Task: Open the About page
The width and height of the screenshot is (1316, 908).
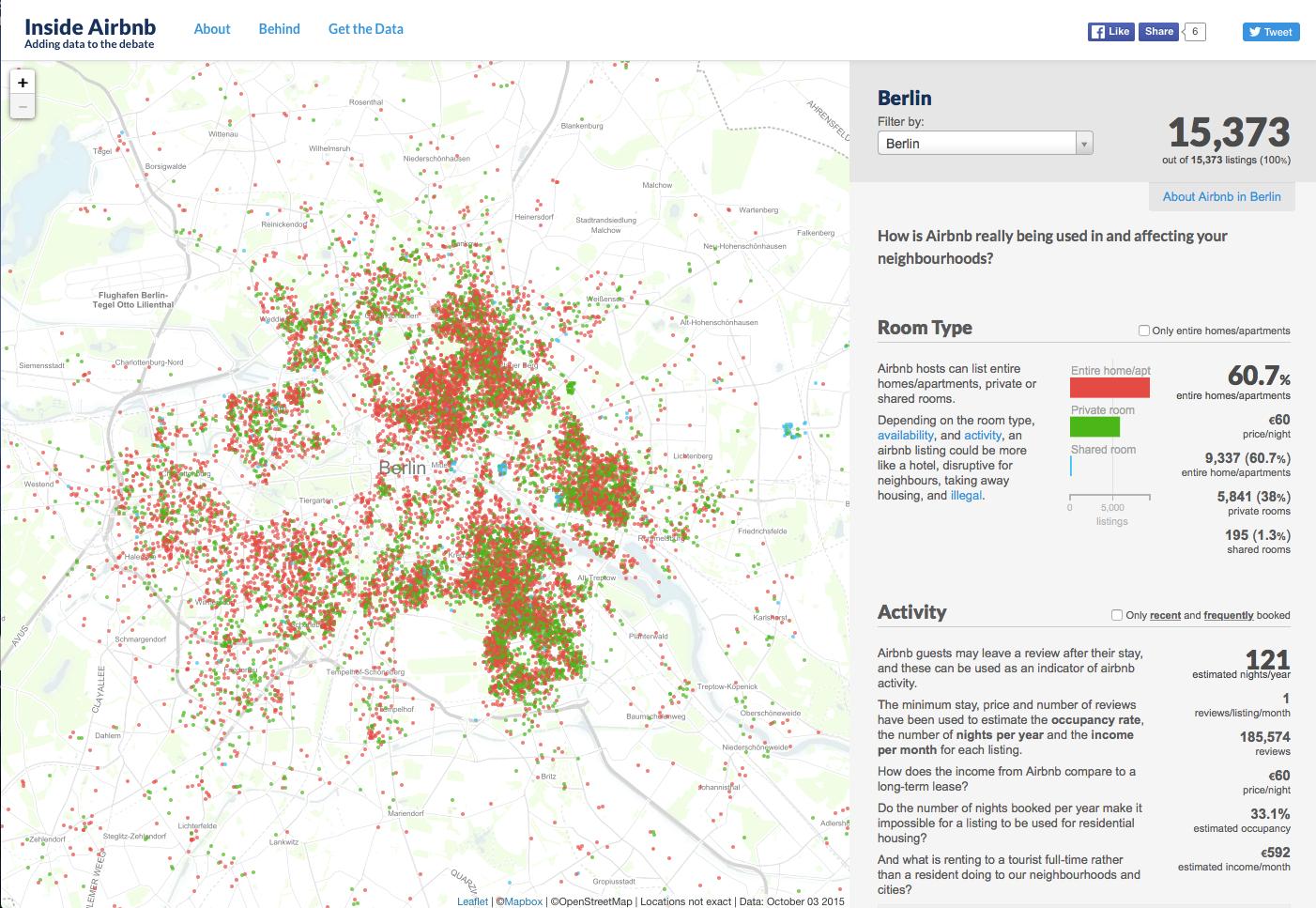Action: tap(212, 29)
